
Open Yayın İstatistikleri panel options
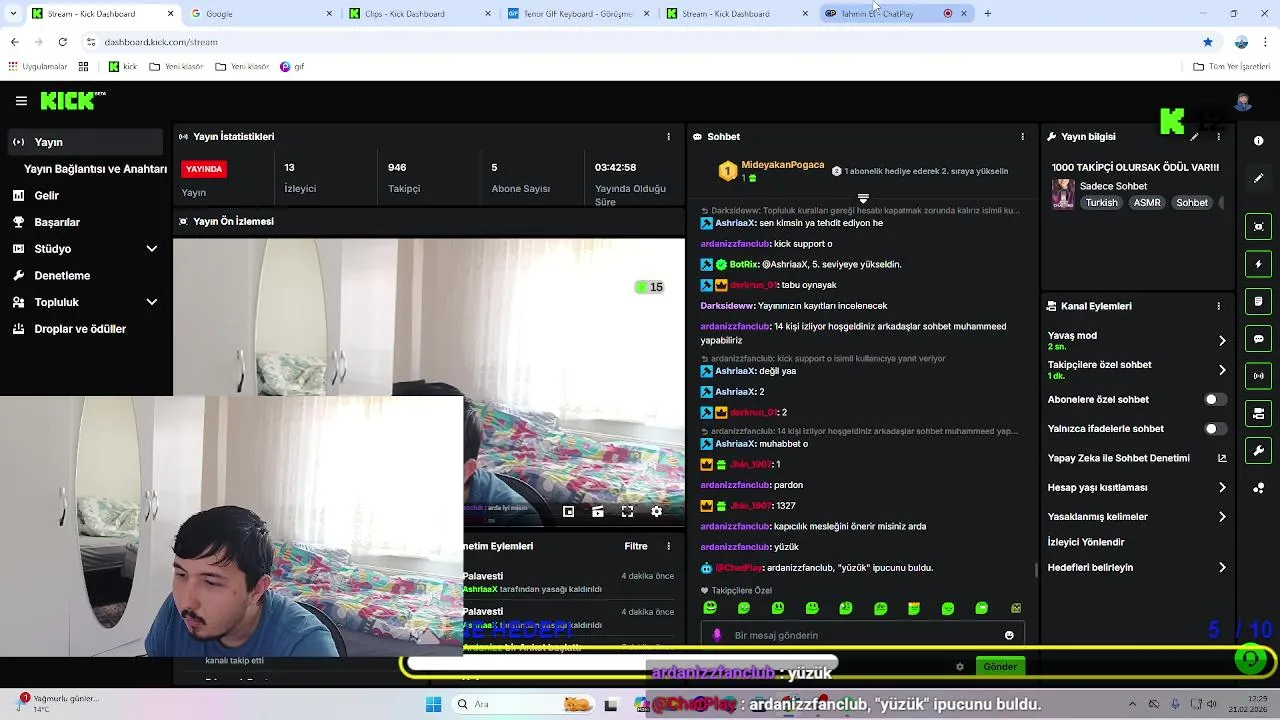click(669, 136)
